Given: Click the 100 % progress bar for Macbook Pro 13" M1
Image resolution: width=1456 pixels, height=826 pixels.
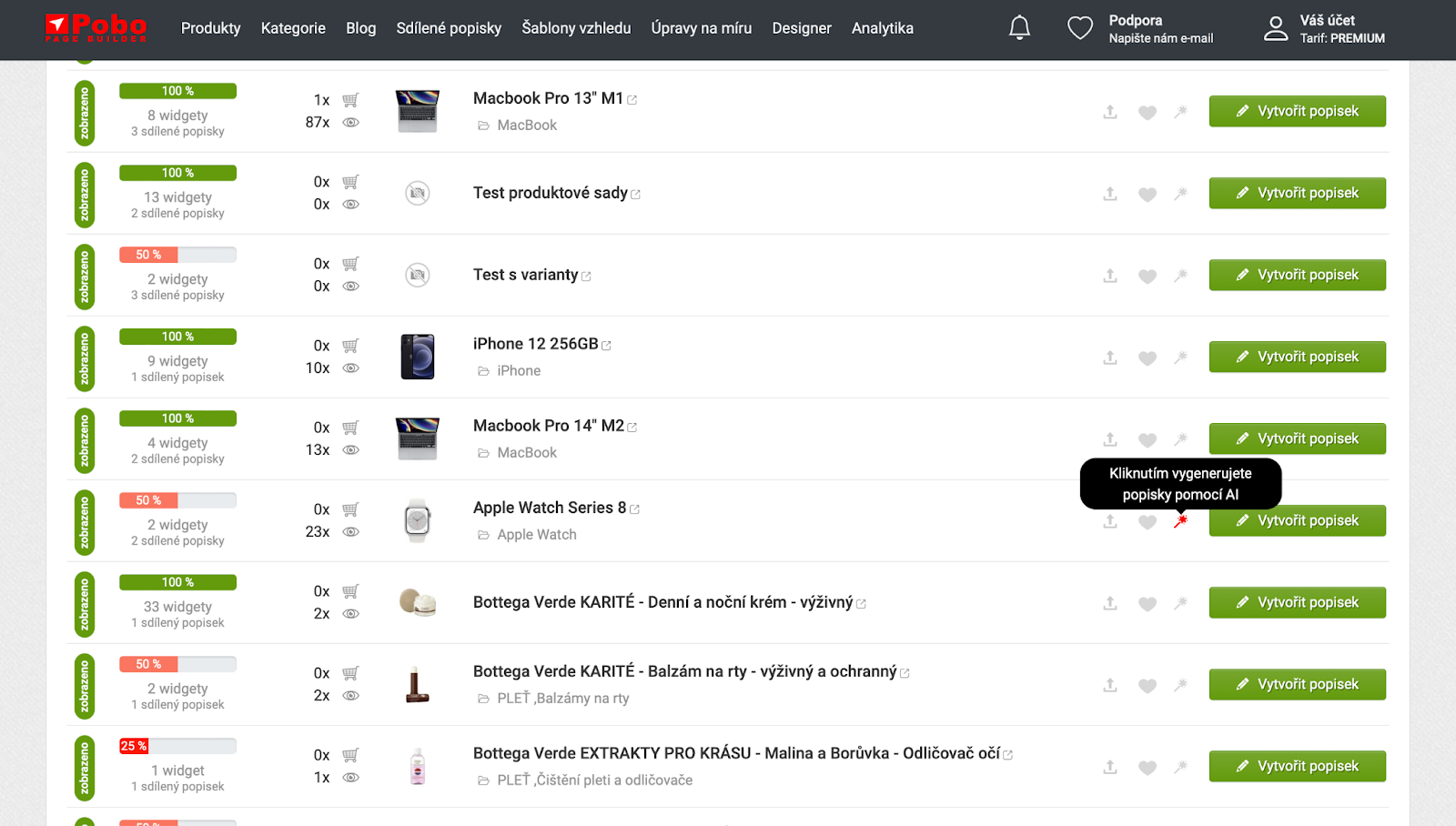Looking at the screenshot, I should [x=178, y=91].
